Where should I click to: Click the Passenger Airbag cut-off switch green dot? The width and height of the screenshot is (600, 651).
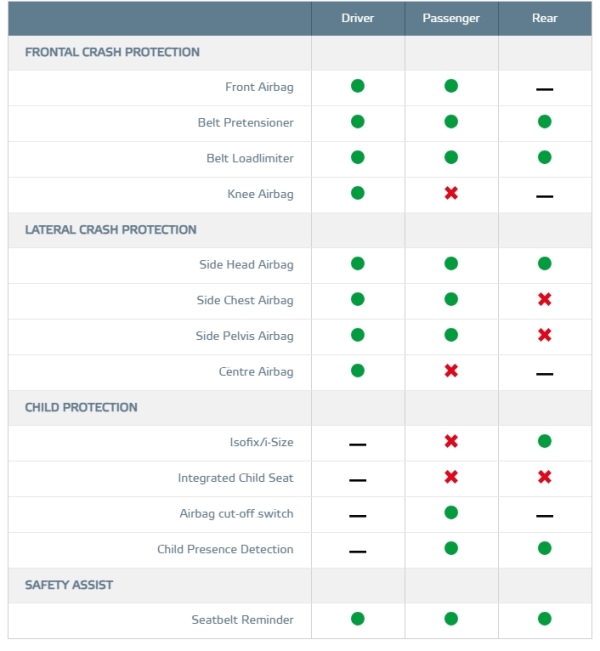[x=451, y=512]
